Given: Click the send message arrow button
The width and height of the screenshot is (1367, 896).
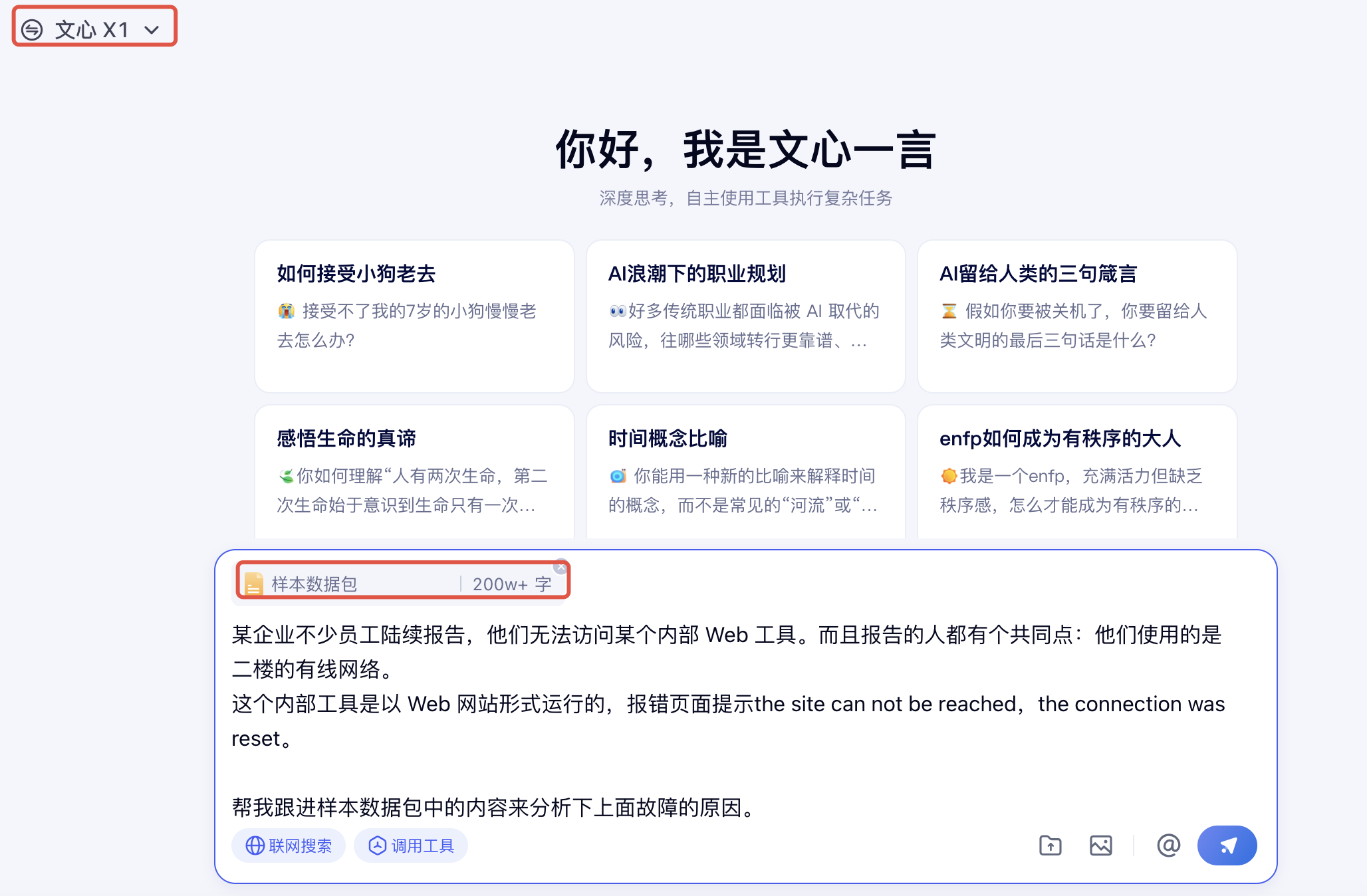Looking at the screenshot, I should point(1227,845).
